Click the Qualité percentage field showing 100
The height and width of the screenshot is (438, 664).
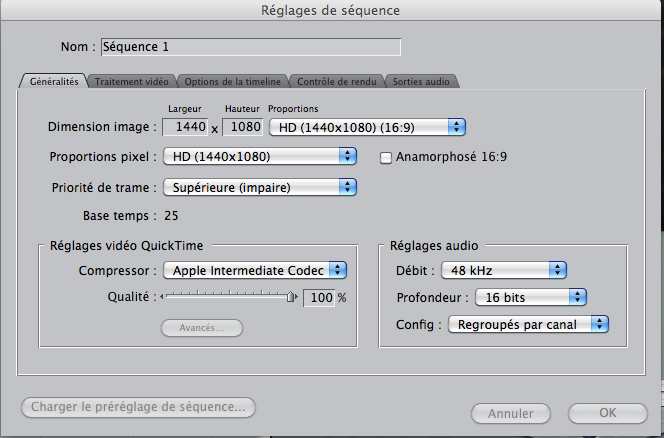point(319,298)
